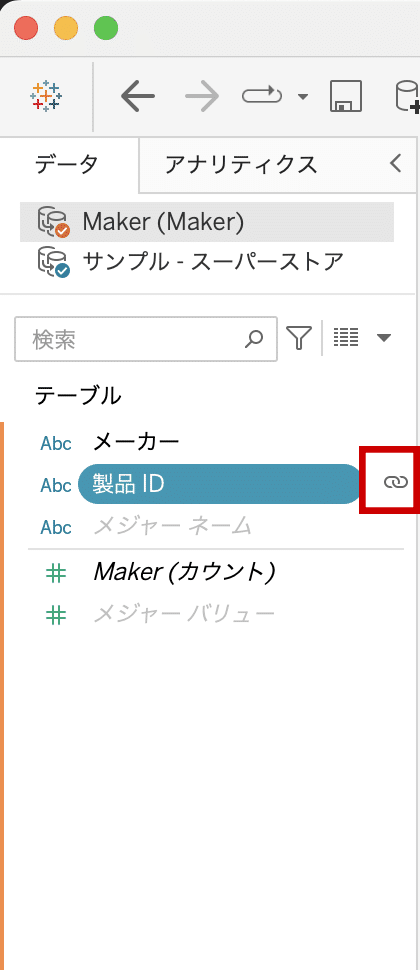The height and width of the screenshot is (970, 420).
Task: Click the filter fields funnel icon
Action: (x=299, y=338)
